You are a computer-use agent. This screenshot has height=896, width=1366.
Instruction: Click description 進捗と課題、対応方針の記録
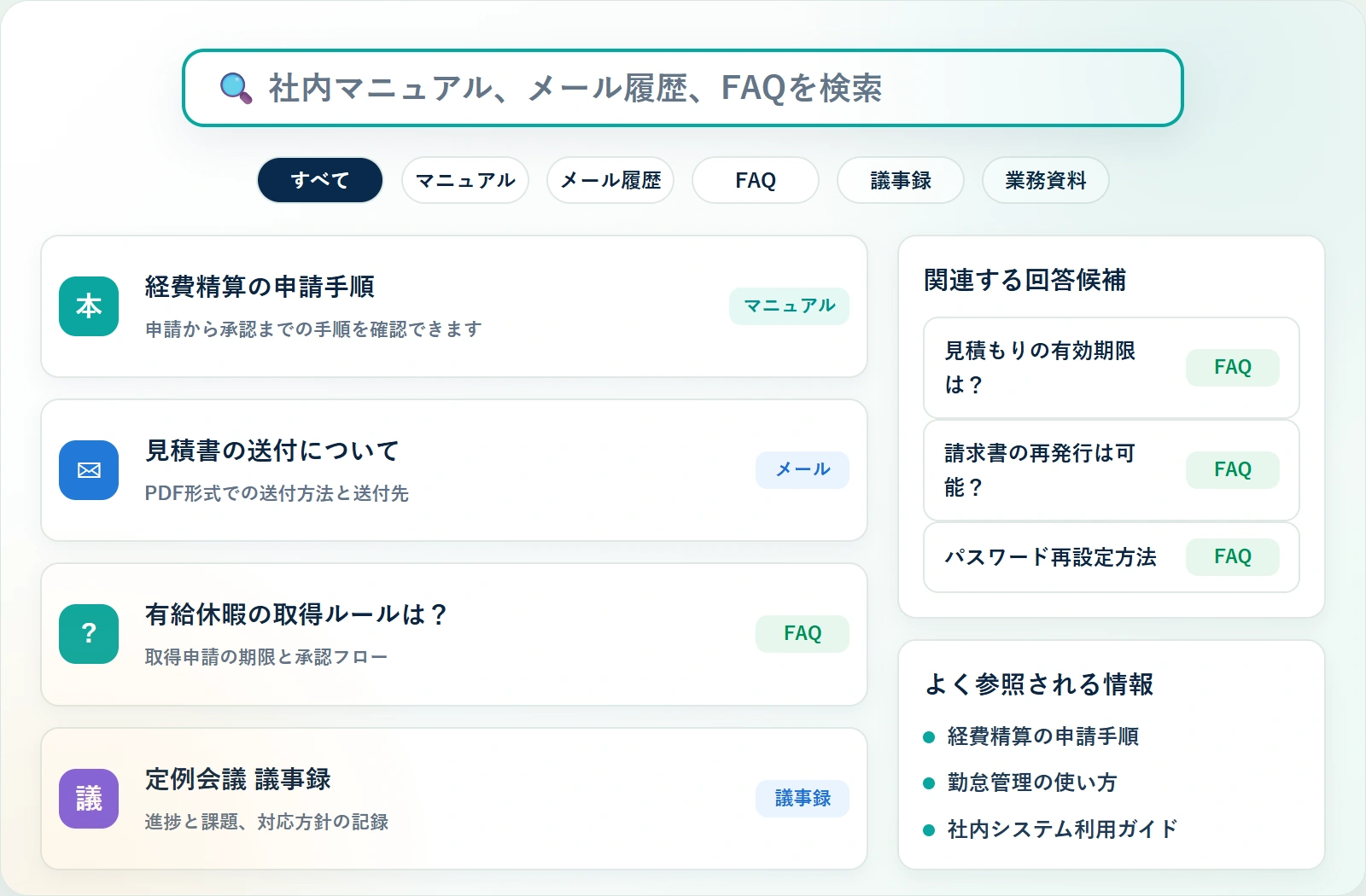point(266,822)
